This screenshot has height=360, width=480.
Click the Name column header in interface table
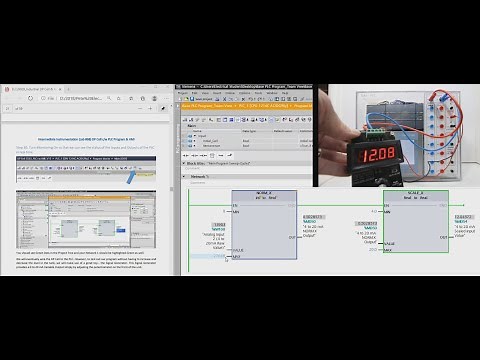[x=197, y=131]
